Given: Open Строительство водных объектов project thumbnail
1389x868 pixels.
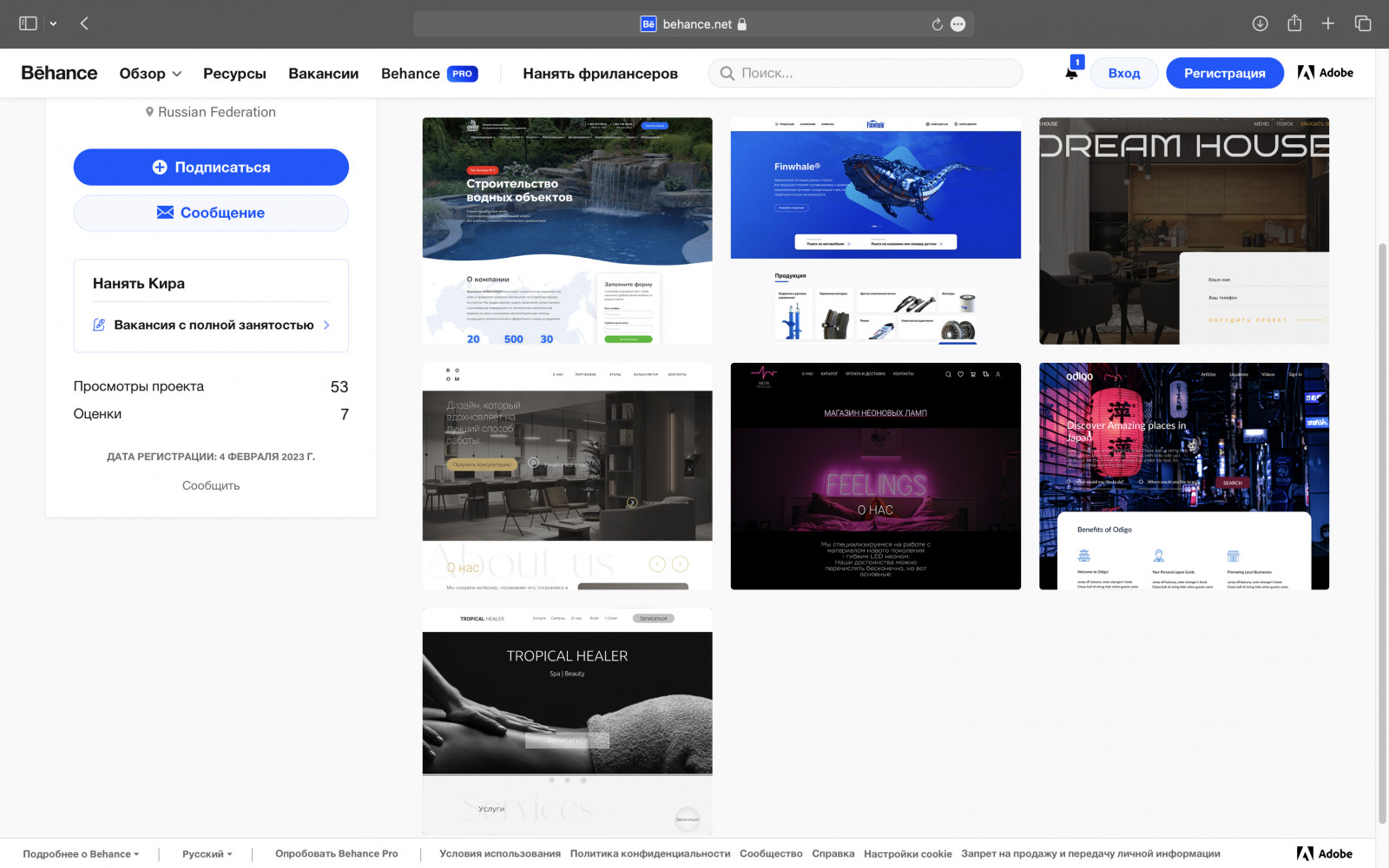Looking at the screenshot, I should point(567,231).
